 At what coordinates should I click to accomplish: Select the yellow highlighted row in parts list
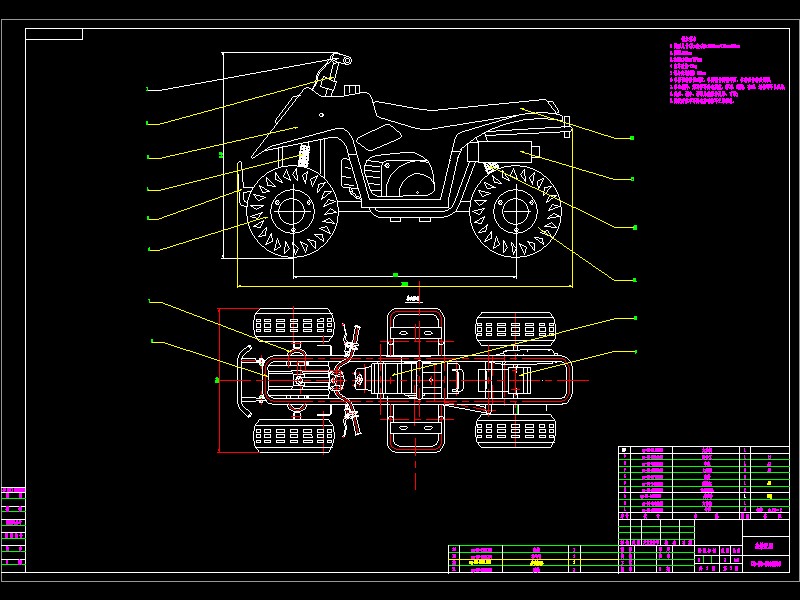point(533,563)
